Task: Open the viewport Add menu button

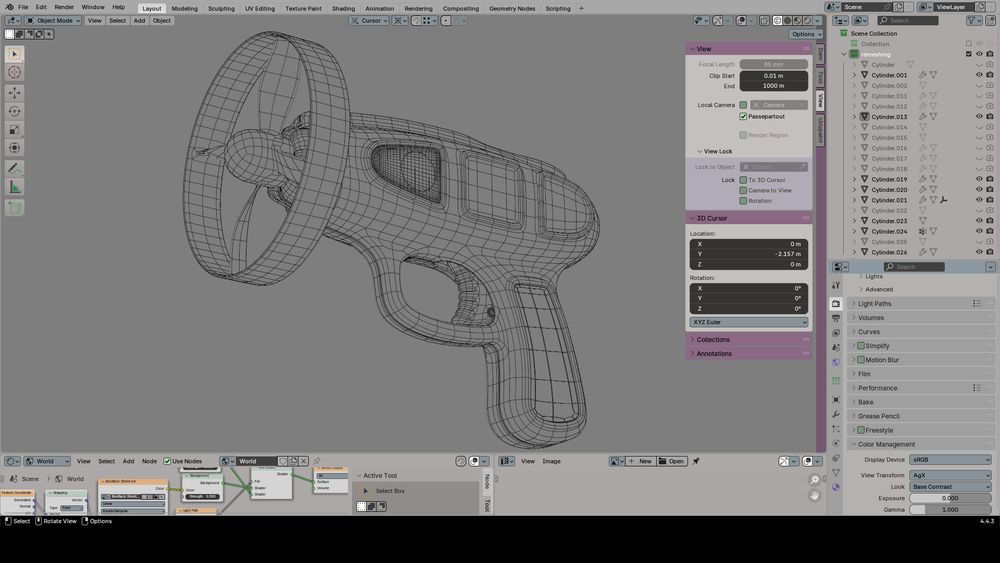Action: click(139, 20)
